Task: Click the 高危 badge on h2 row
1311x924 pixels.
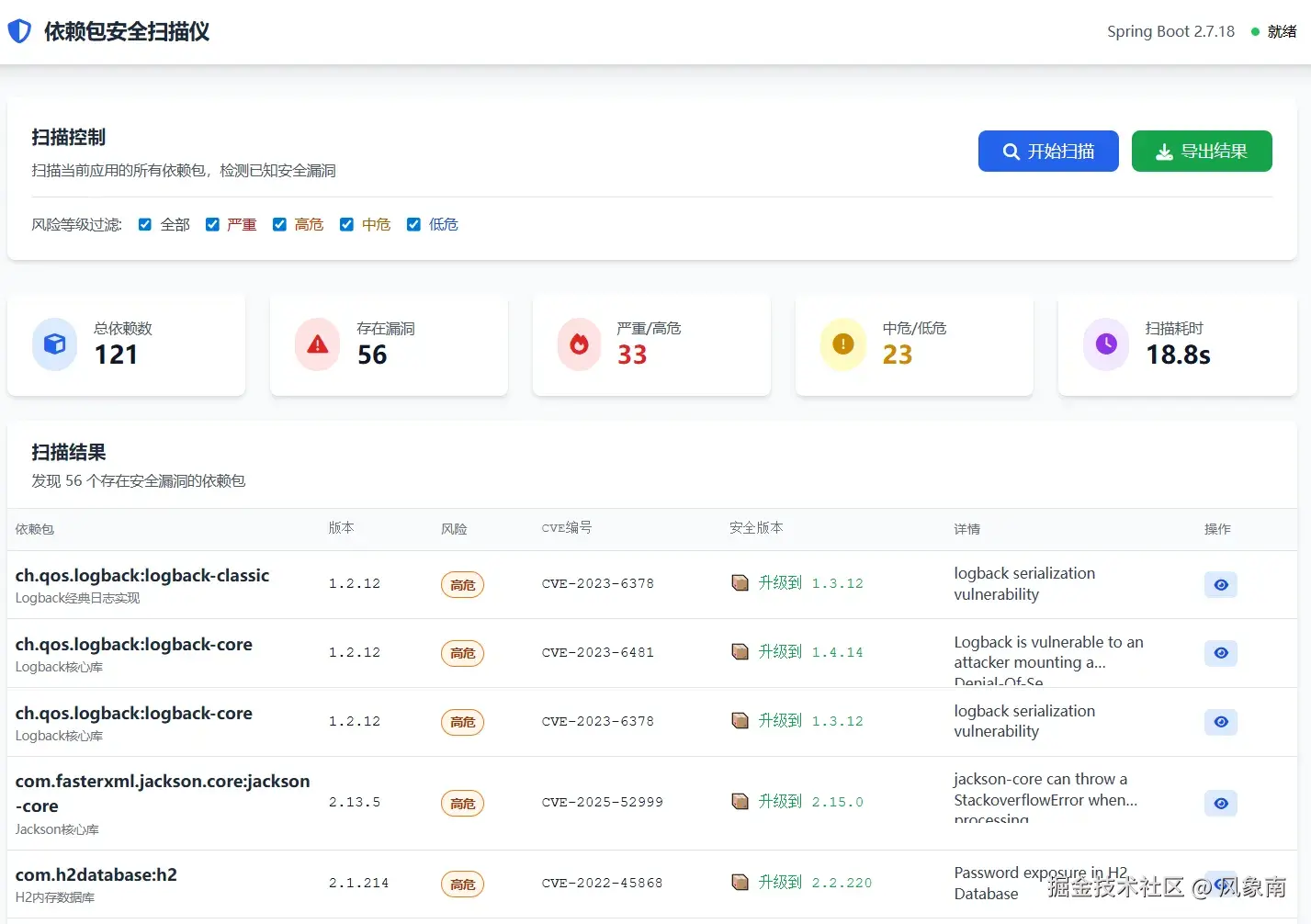Action: pos(462,885)
